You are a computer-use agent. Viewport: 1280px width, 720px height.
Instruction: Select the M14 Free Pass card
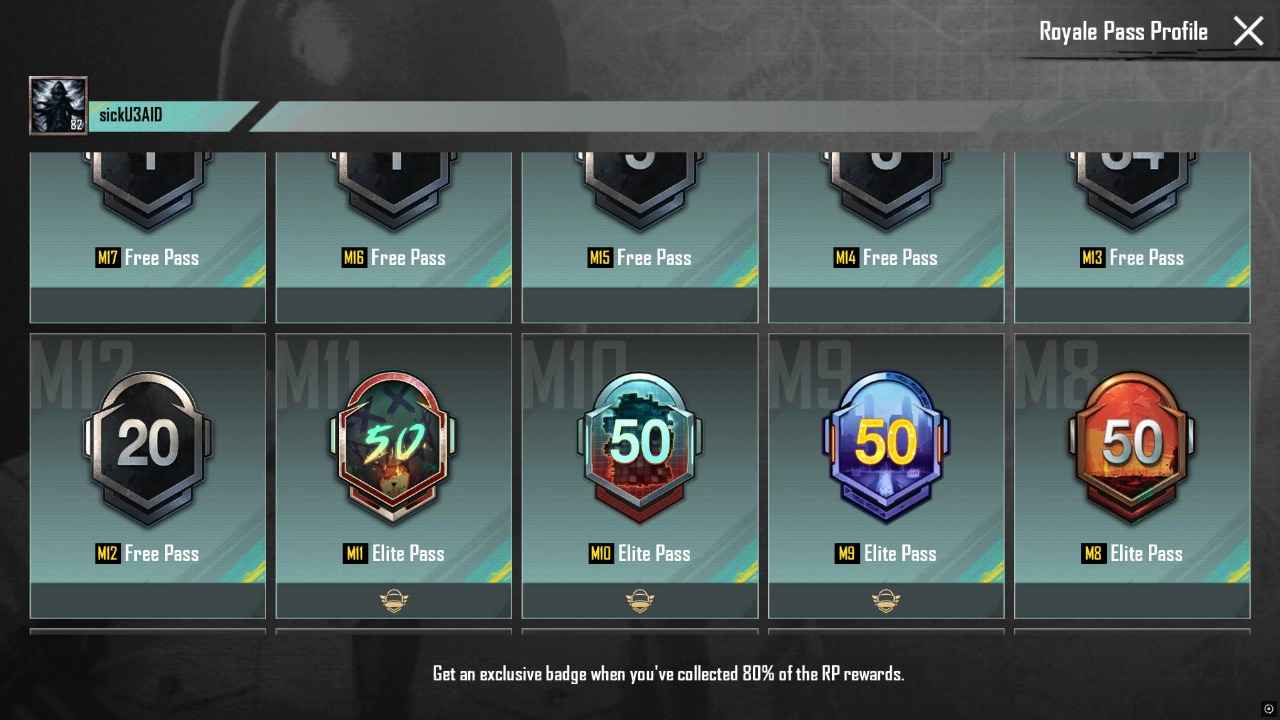pos(886,238)
